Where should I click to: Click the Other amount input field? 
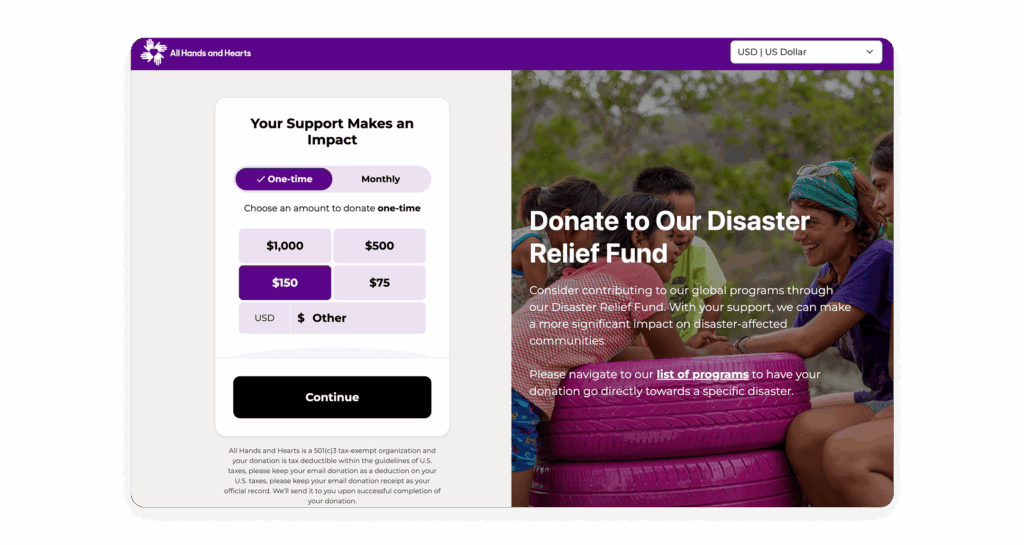(x=358, y=318)
